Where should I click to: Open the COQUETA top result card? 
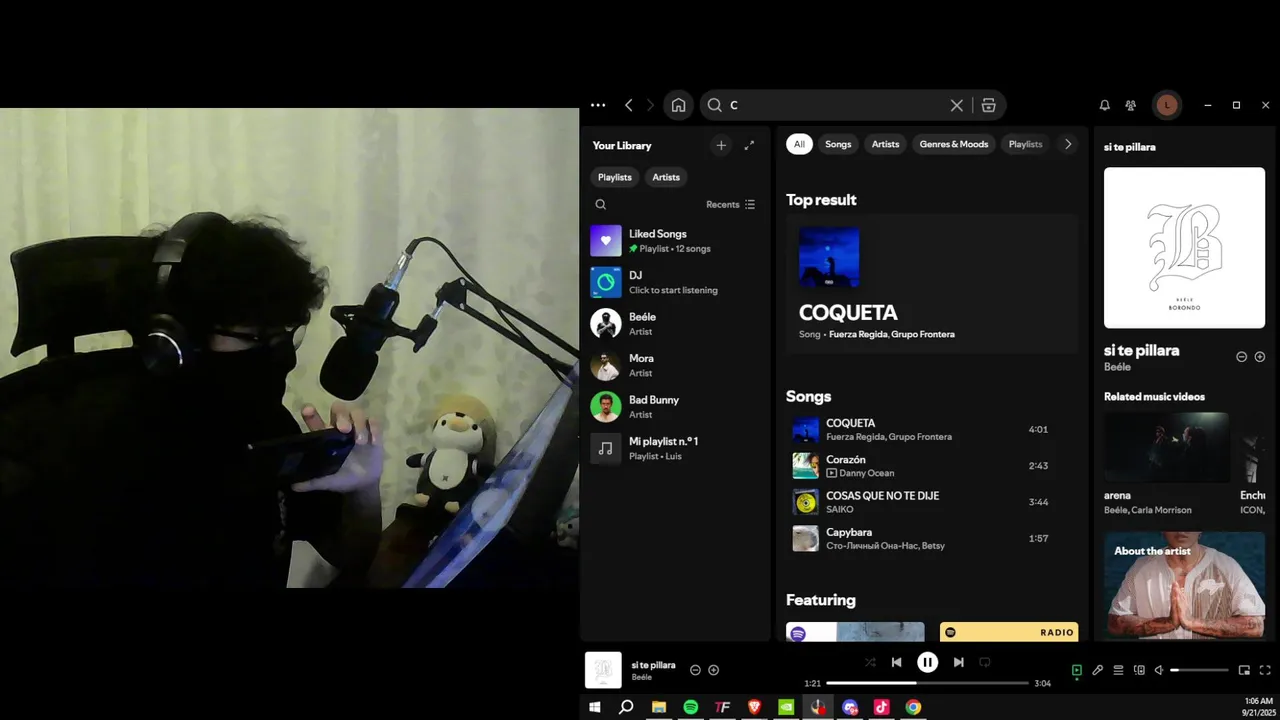point(932,284)
